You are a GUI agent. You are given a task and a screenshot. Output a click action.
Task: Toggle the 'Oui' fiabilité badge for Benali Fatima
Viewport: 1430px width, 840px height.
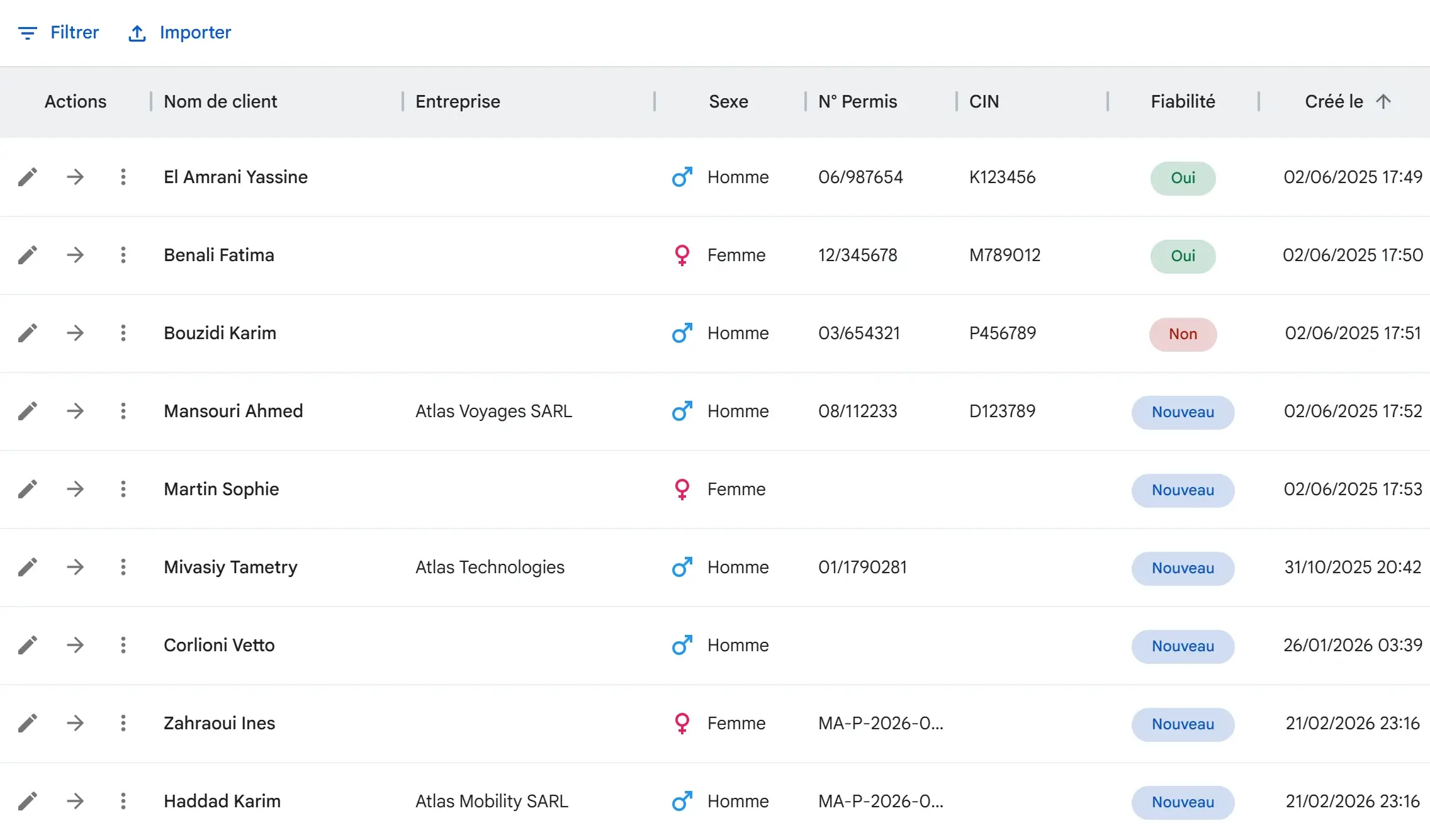(x=1183, y=256)
